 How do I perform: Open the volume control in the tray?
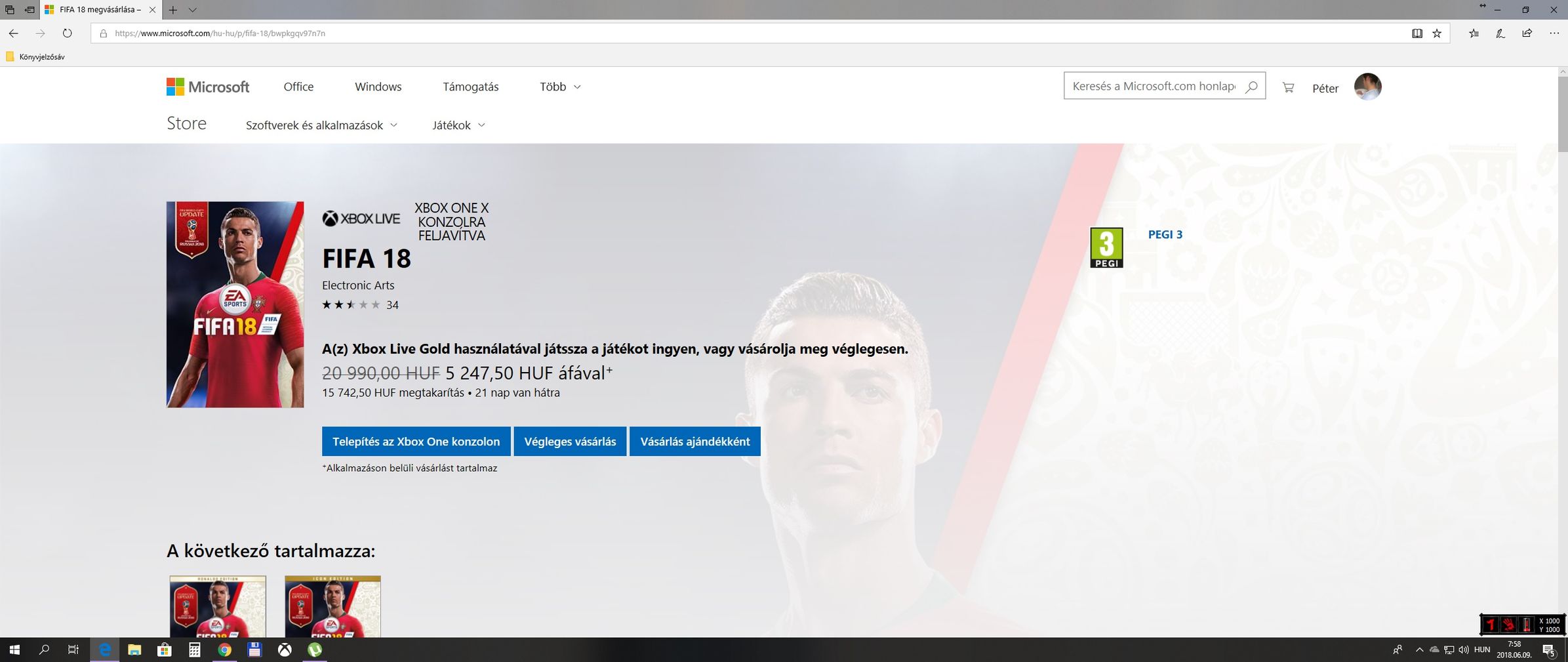tap(1464, 650)
